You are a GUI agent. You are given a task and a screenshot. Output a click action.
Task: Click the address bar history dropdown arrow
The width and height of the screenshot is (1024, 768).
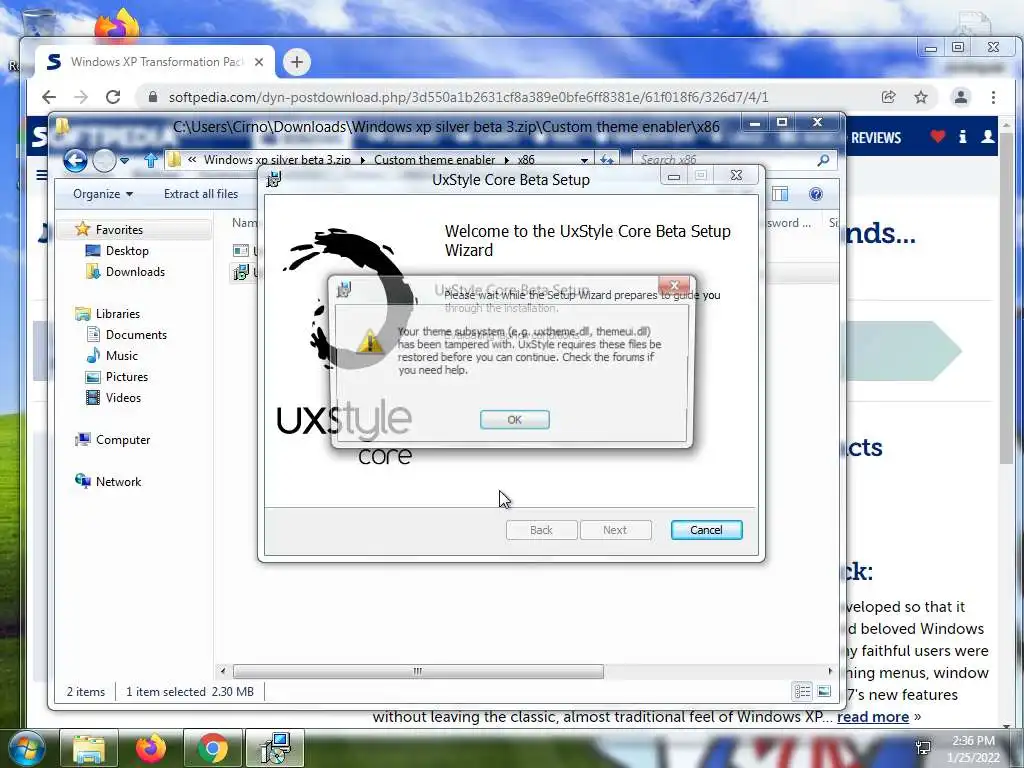pos(584,160)
